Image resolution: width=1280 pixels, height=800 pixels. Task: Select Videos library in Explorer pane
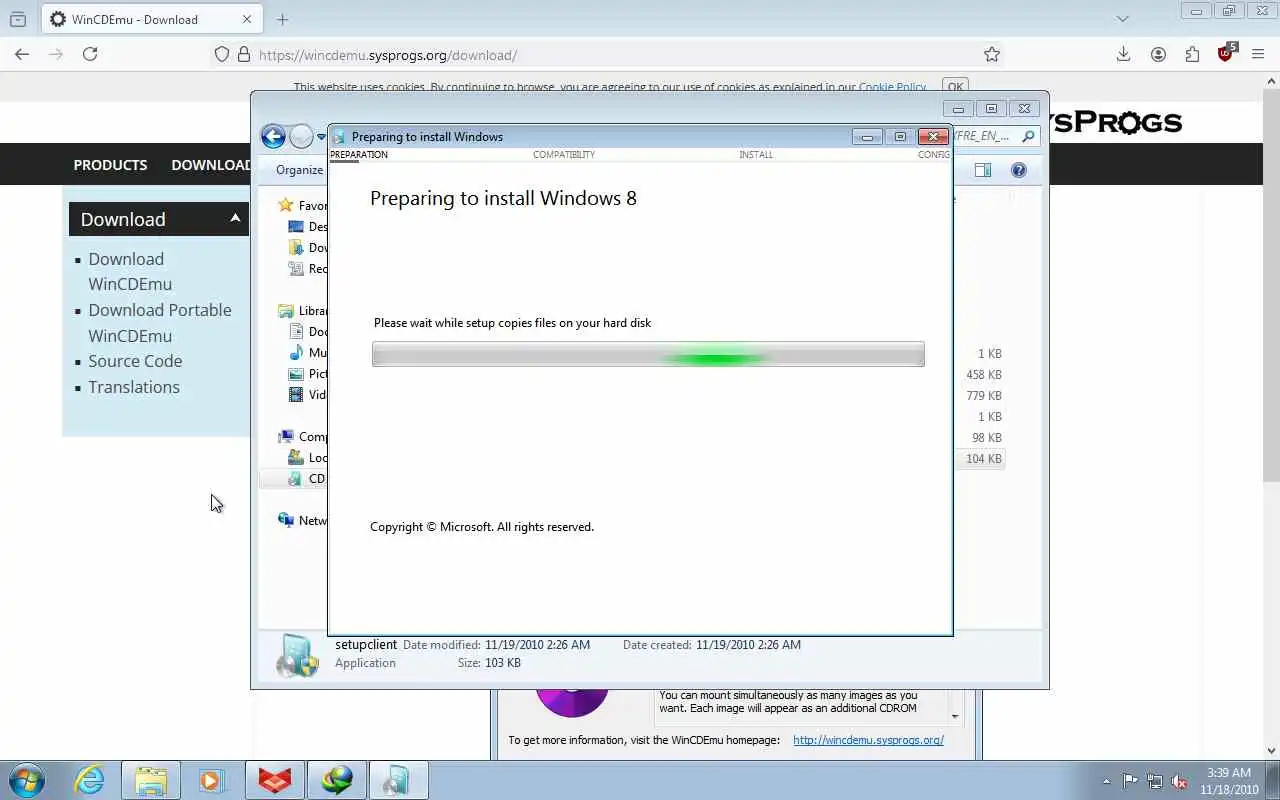308,395
